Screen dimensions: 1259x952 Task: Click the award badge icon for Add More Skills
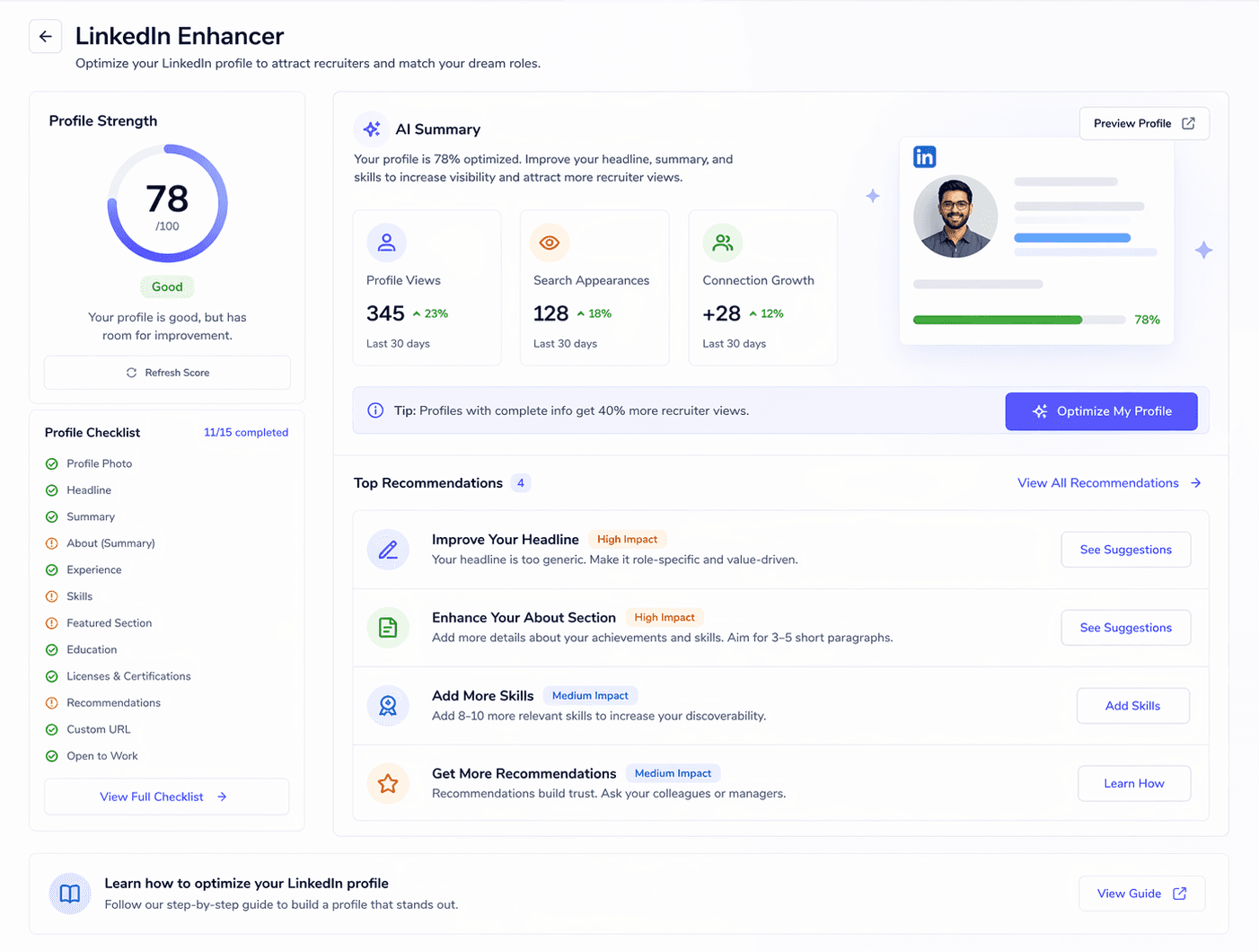pos(388,706)
